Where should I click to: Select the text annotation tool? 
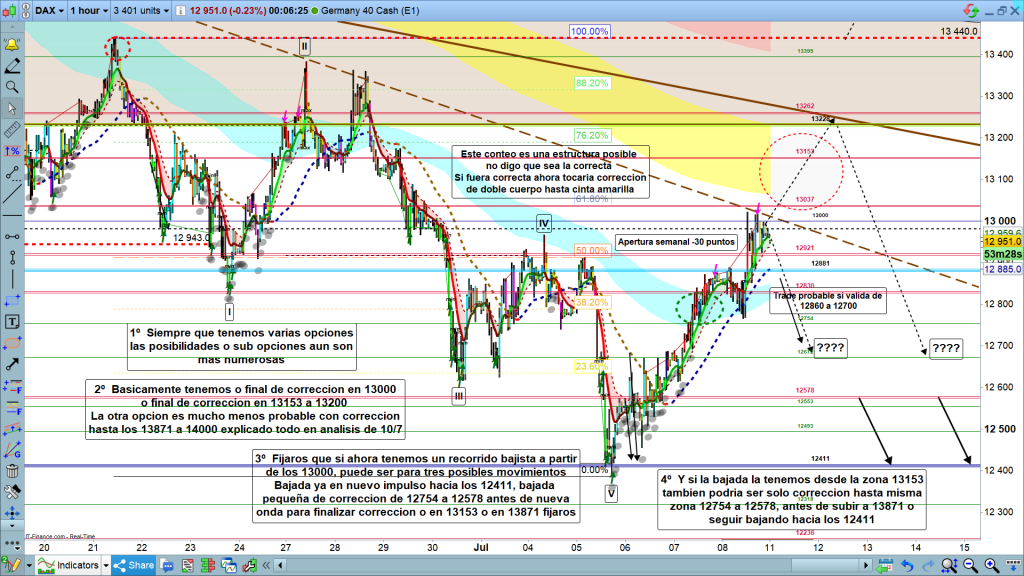coord(12,322)
